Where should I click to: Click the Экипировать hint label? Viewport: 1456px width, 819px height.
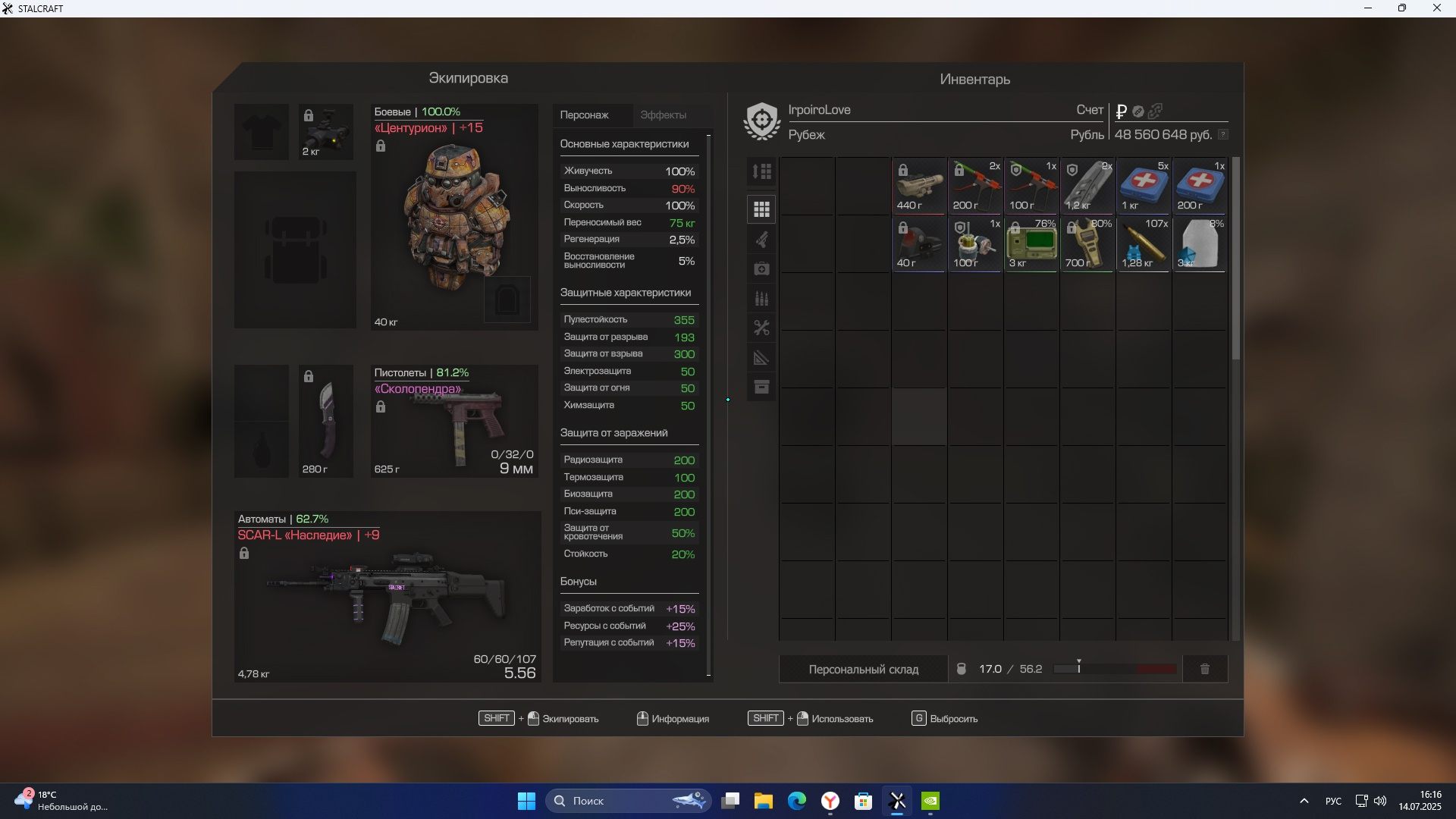tap(570, 719)
